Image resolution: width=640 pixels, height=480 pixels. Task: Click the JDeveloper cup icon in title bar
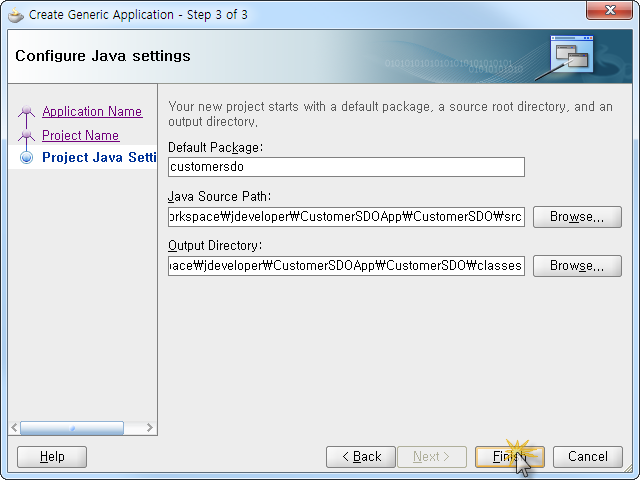pos(16,15)
